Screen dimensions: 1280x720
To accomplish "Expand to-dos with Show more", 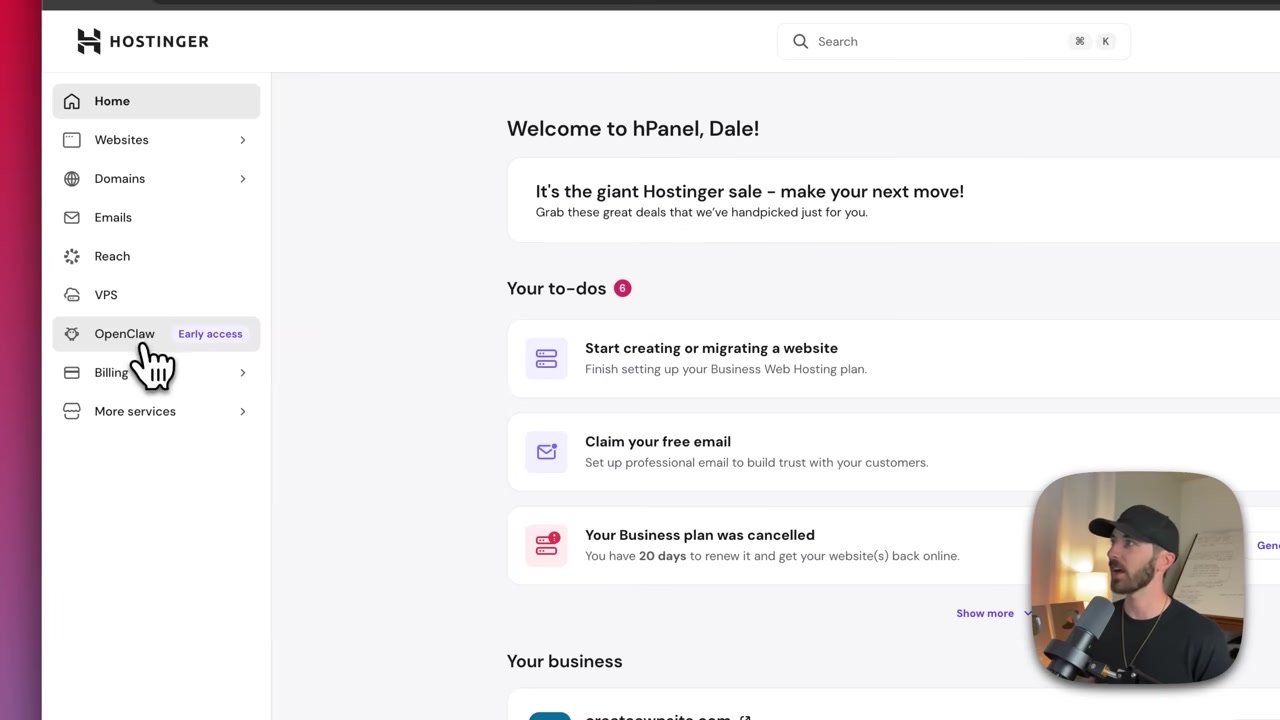I will tap(994, 613).
